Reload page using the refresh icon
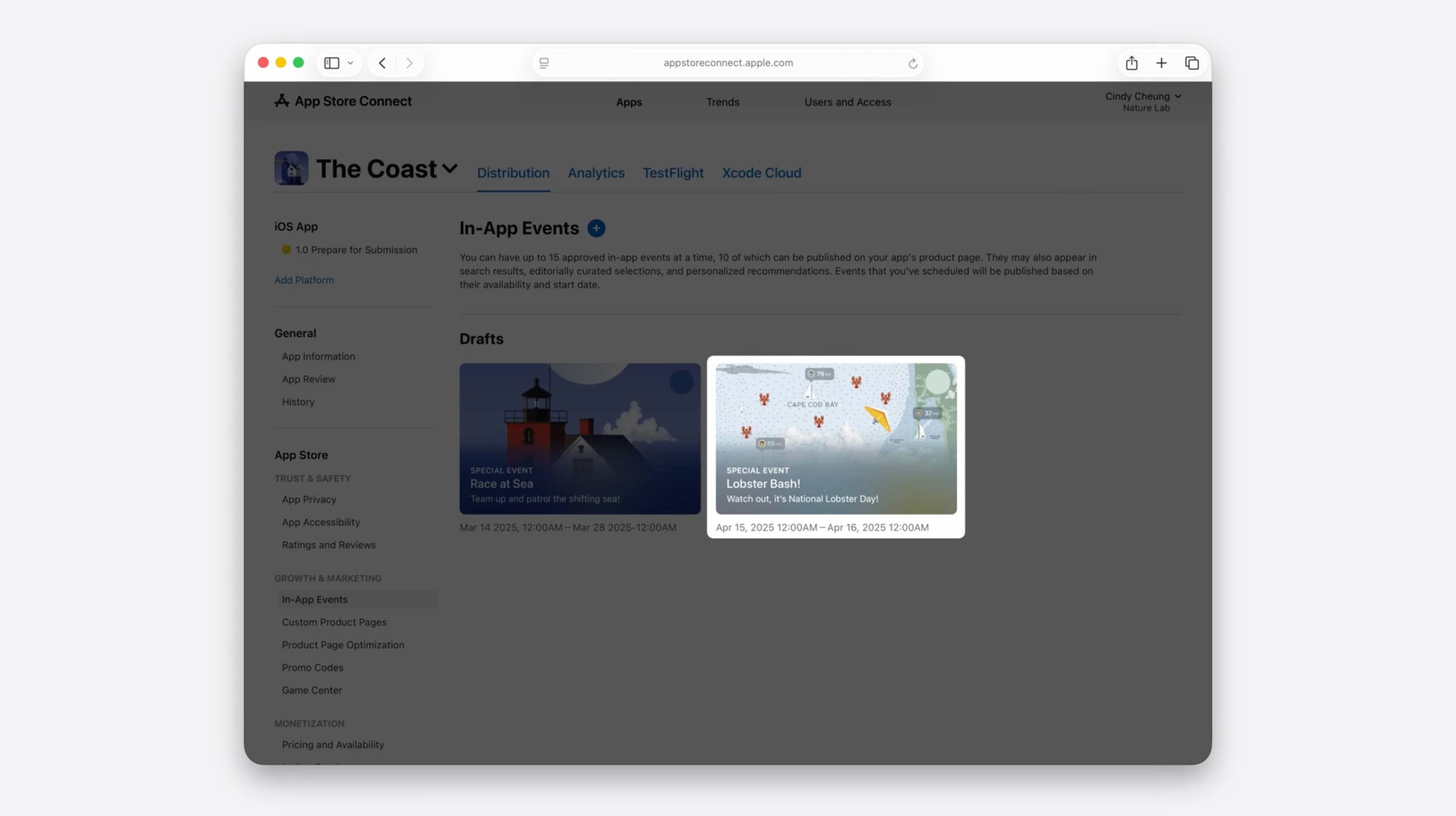Screen dimensions: 1456x816 coord(912,63)
